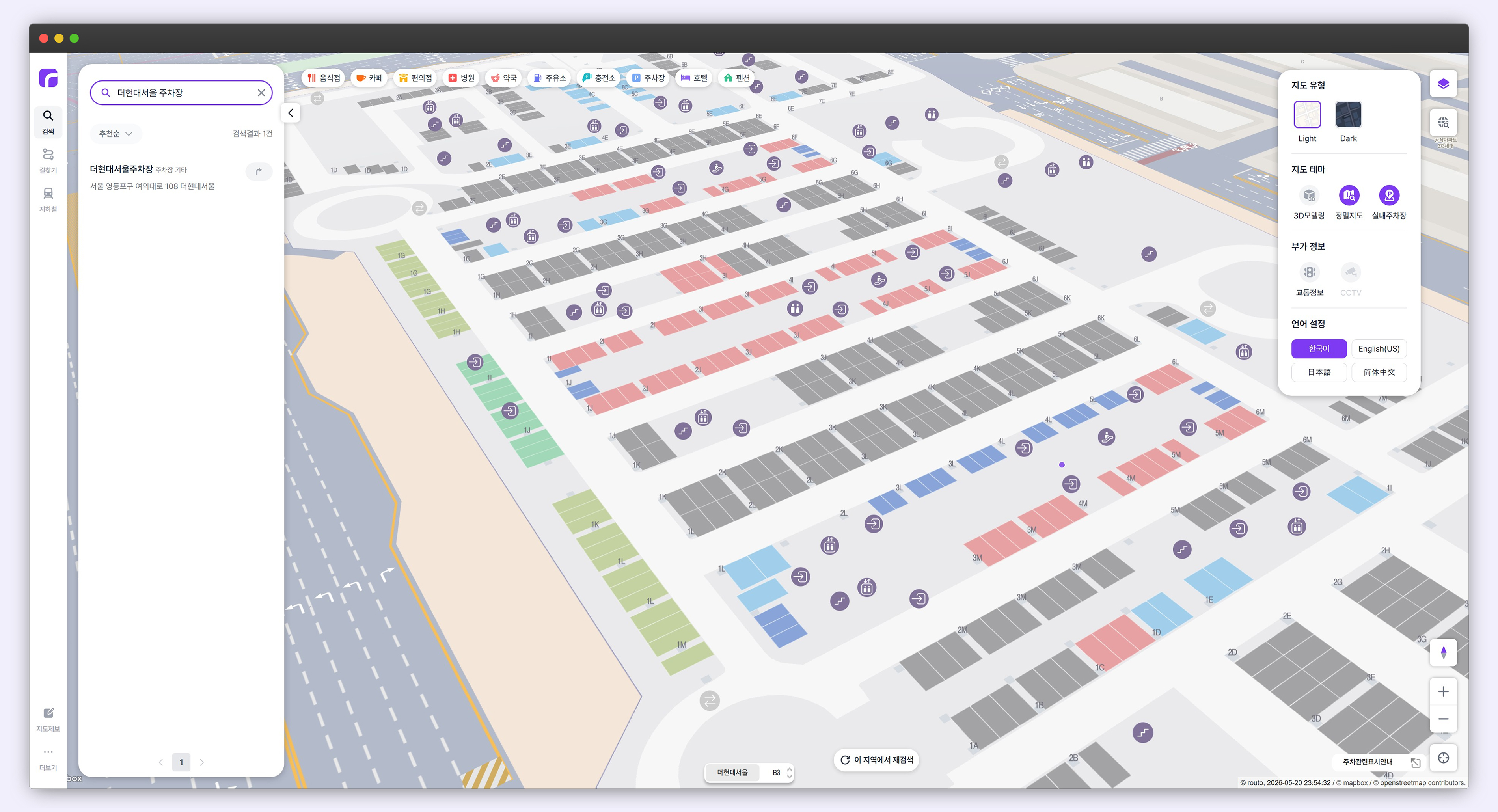Image resolution: width=1498 pixels, height=812 pixels.
Task: Set language to English(US)
Action: pyautogui.click(x=1379, y=348)
